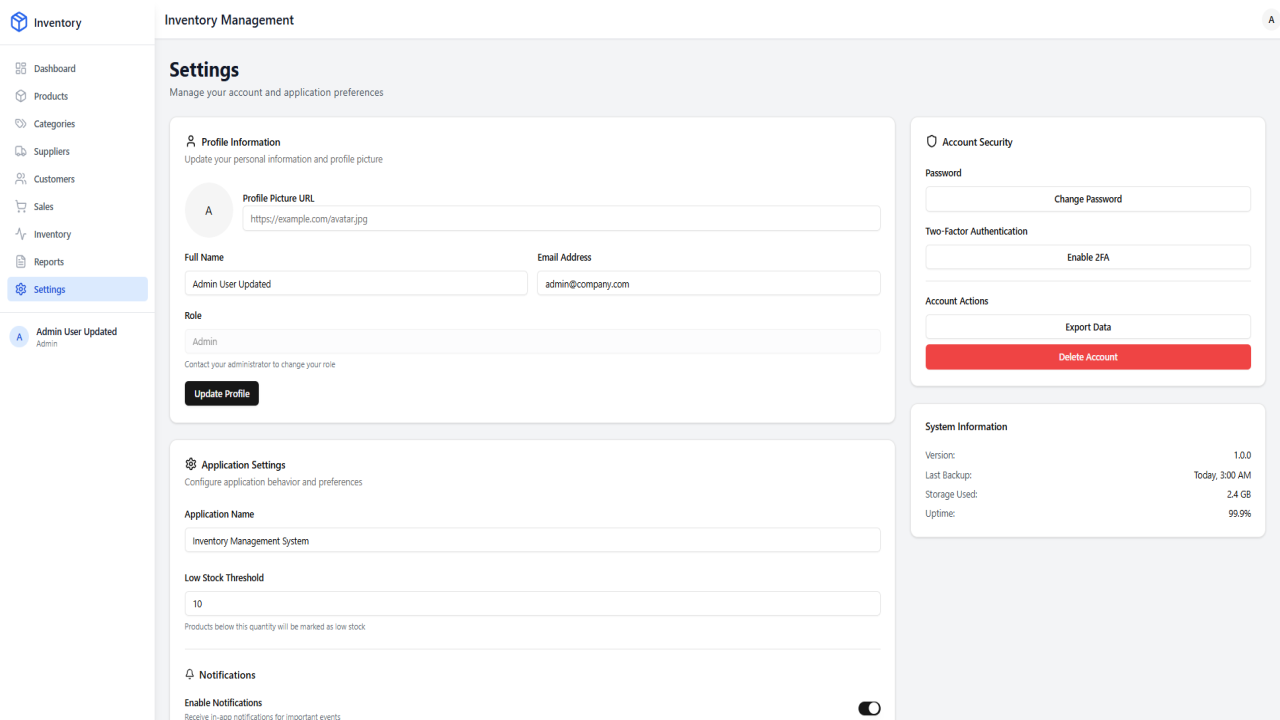Image resolution: width=1280 pixels, height=720 pixels.
Task: Click the Sales shopping cart icon
Action: (x=21, y=207)
